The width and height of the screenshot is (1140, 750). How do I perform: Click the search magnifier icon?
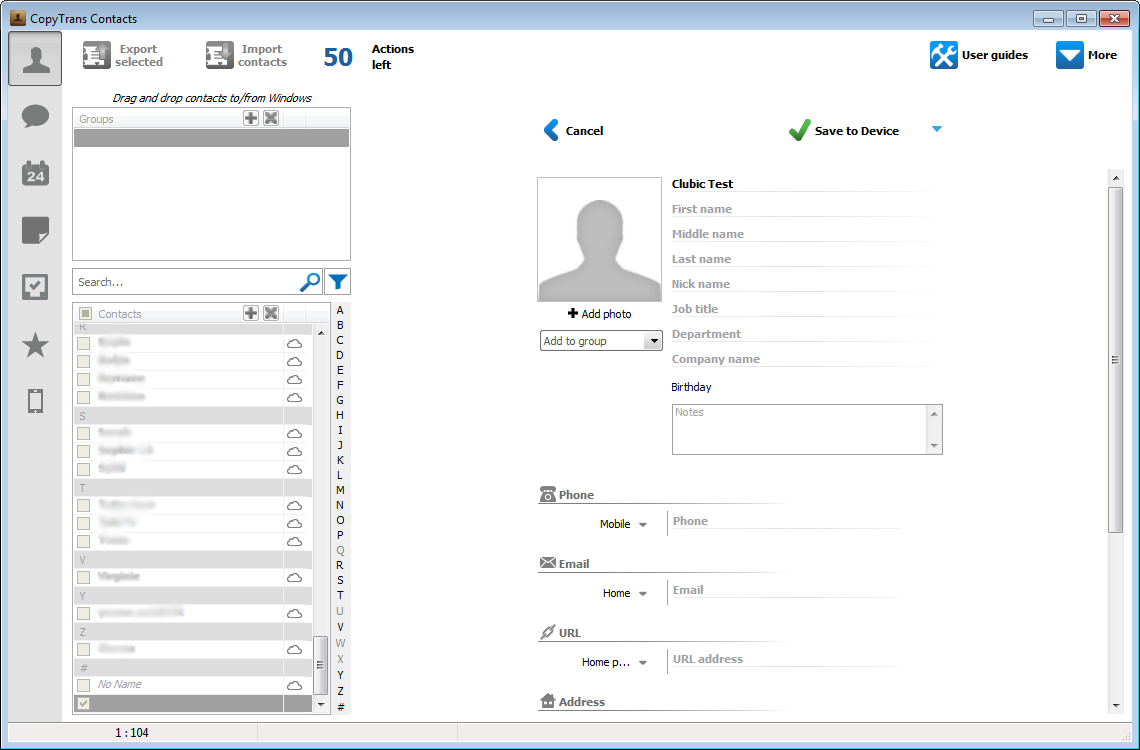coord(310,281)
